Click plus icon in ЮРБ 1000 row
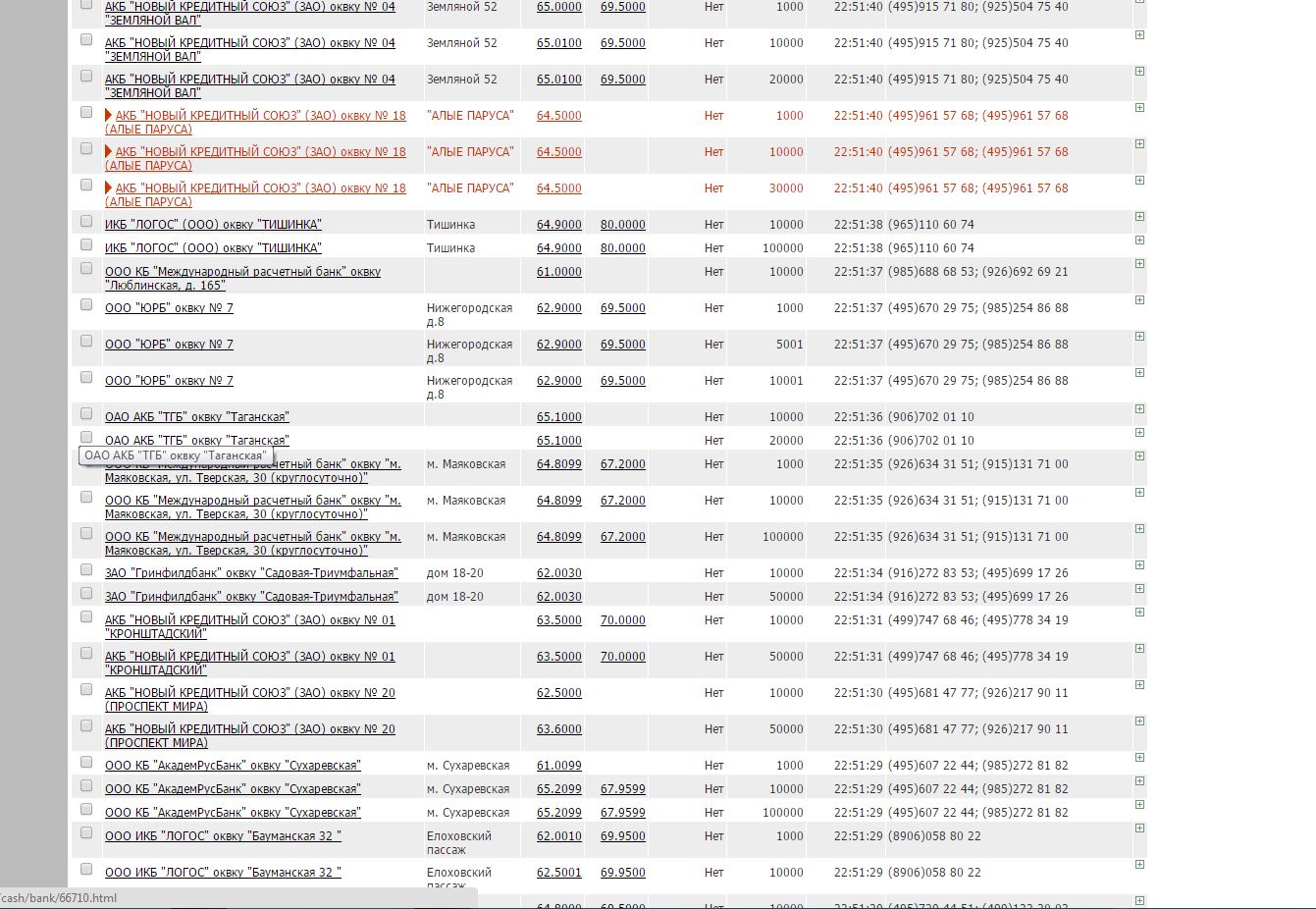Image resolution: width=1316 pixels, height=909 pixels. pyautogui.click(x=1139, y=300)
